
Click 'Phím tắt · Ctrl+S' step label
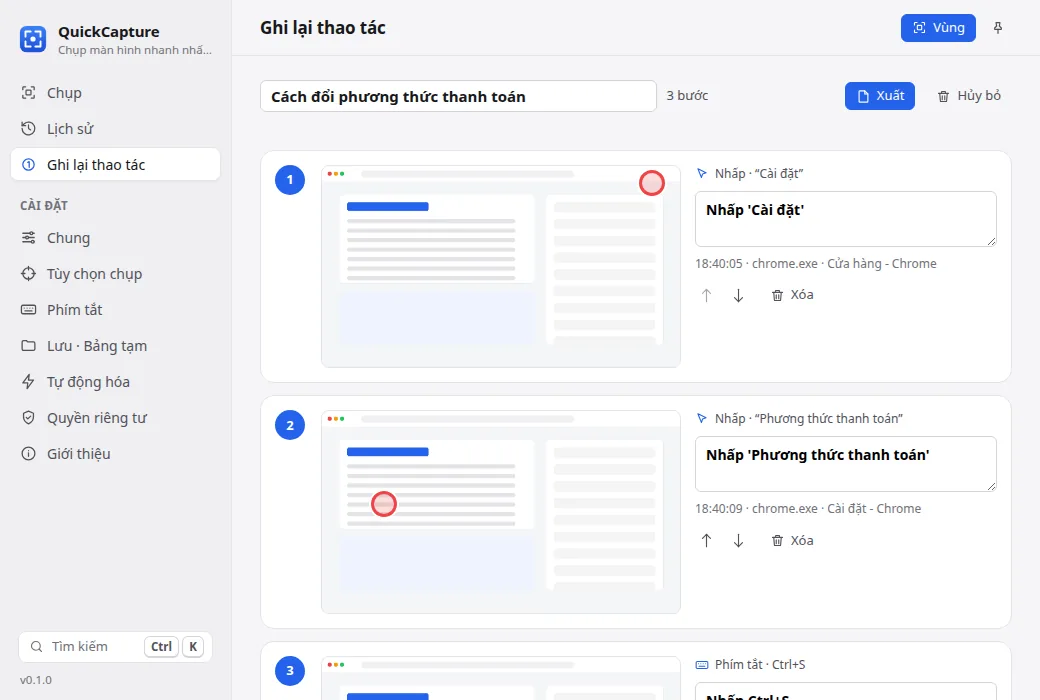click(759, 664)
